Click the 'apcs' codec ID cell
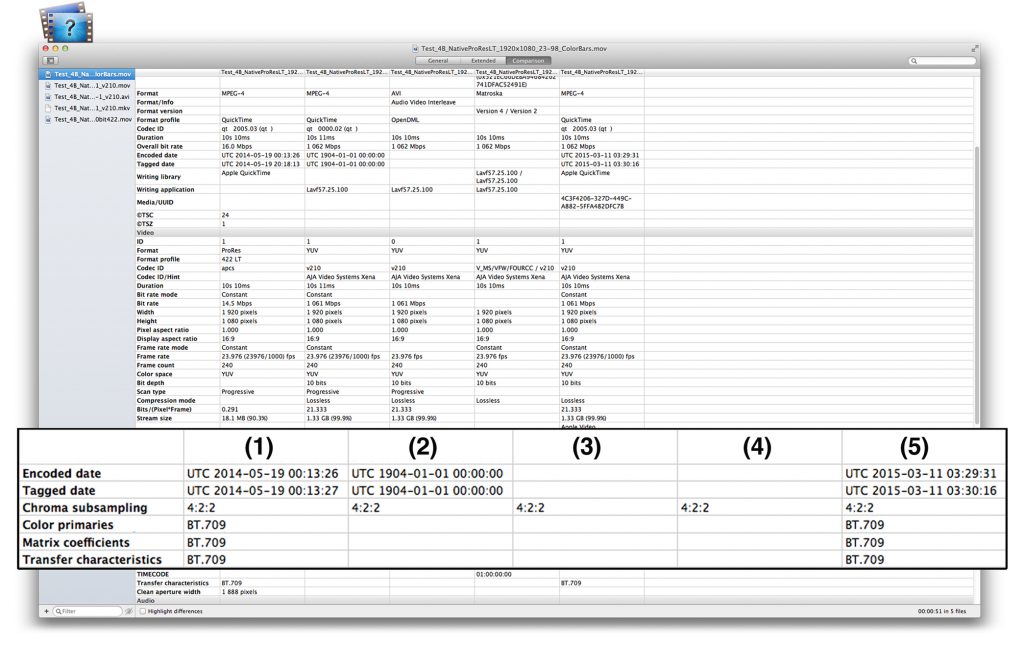 [x=229, y=268]
